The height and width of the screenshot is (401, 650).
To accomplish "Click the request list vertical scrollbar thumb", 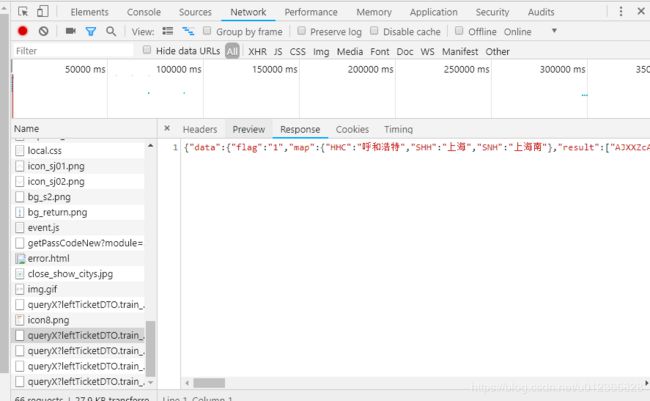I will [150, 348].
